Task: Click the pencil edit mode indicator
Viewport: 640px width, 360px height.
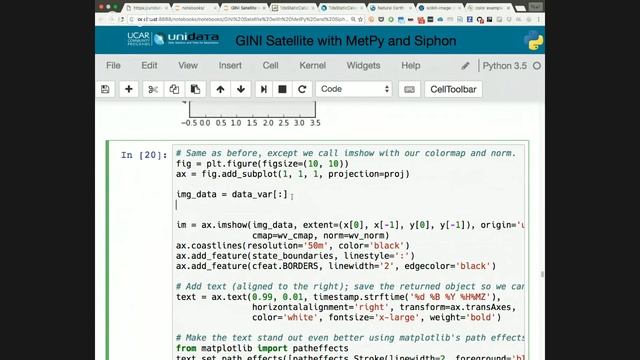Action: [465, 66]
